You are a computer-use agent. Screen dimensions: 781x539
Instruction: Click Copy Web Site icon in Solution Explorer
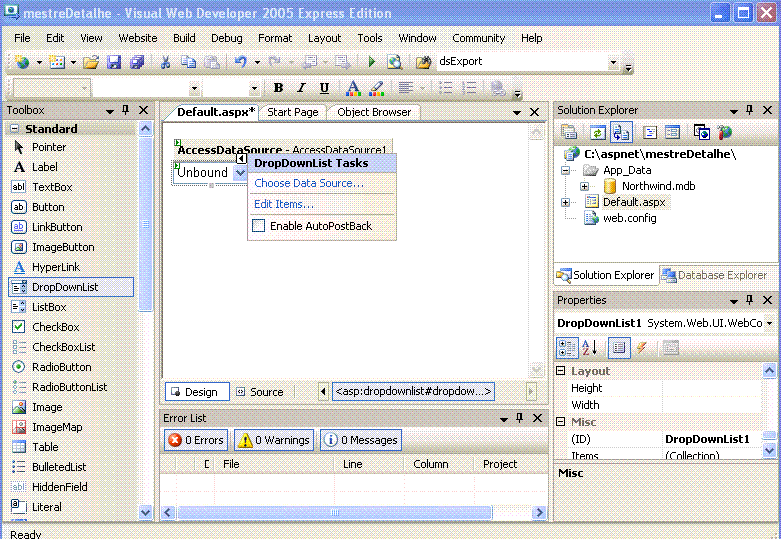click(x=702, y=133)
